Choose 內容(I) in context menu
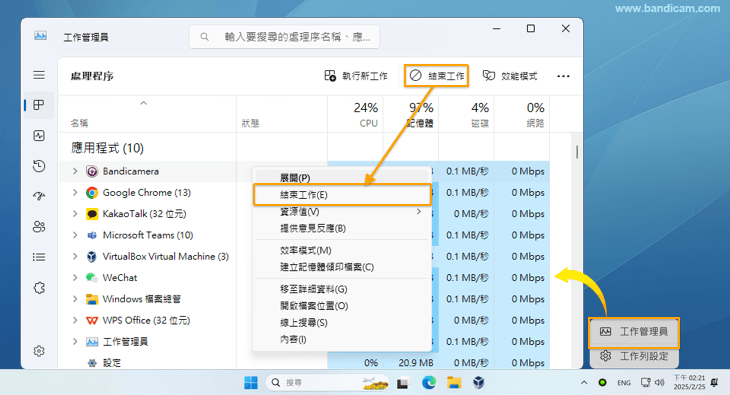This screenshot has height=395, width=730. (x=342, y=340)
